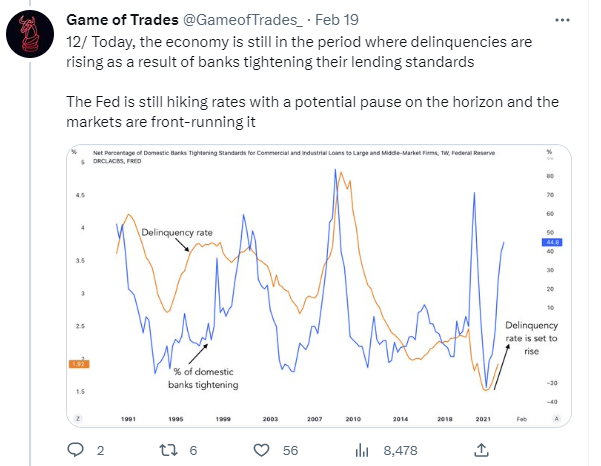This screenshot has width=601, height=466.
Task: Click the reply speech bubble icon
Action: click(73, 451)
